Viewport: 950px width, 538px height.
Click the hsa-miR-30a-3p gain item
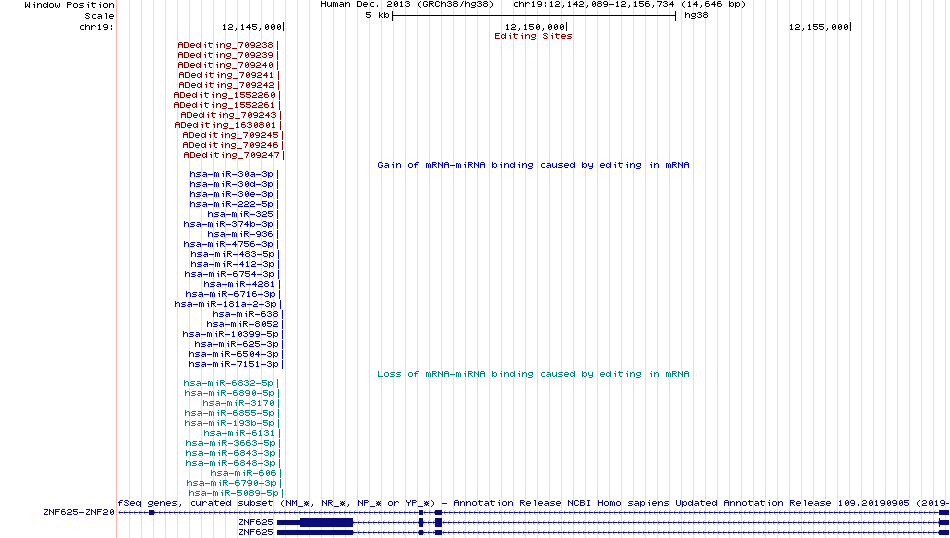[231, 174]
